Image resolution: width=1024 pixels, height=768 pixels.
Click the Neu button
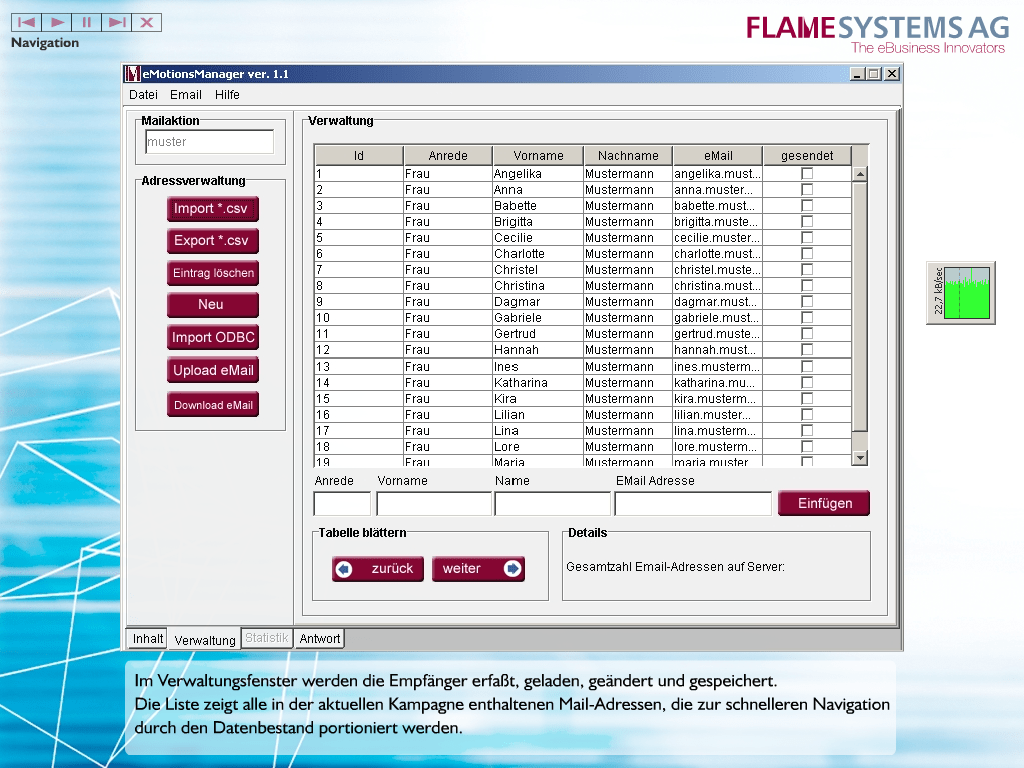(x=212, y=305)
